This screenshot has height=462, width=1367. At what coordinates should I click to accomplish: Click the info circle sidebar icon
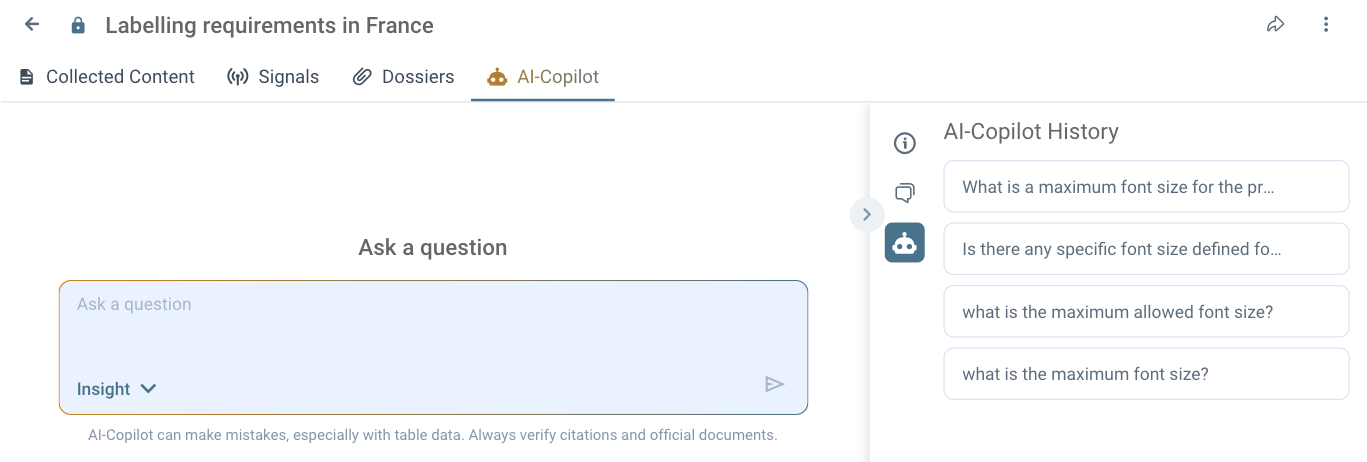905,143
